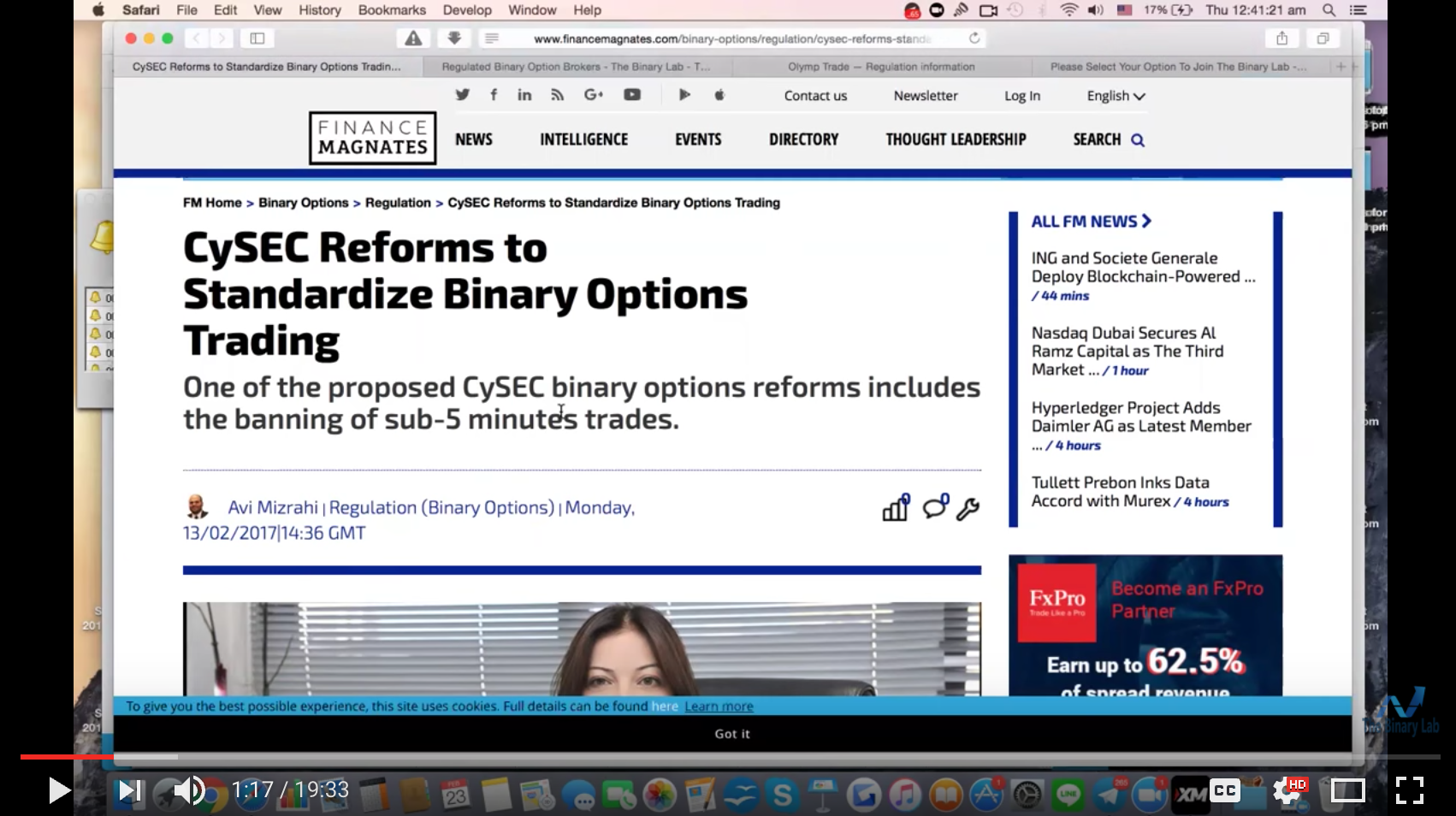Screen dimensions: 1456x816
Task: Show the Safari sidebar
Action: pyautogui.click(x=257, y=38)
